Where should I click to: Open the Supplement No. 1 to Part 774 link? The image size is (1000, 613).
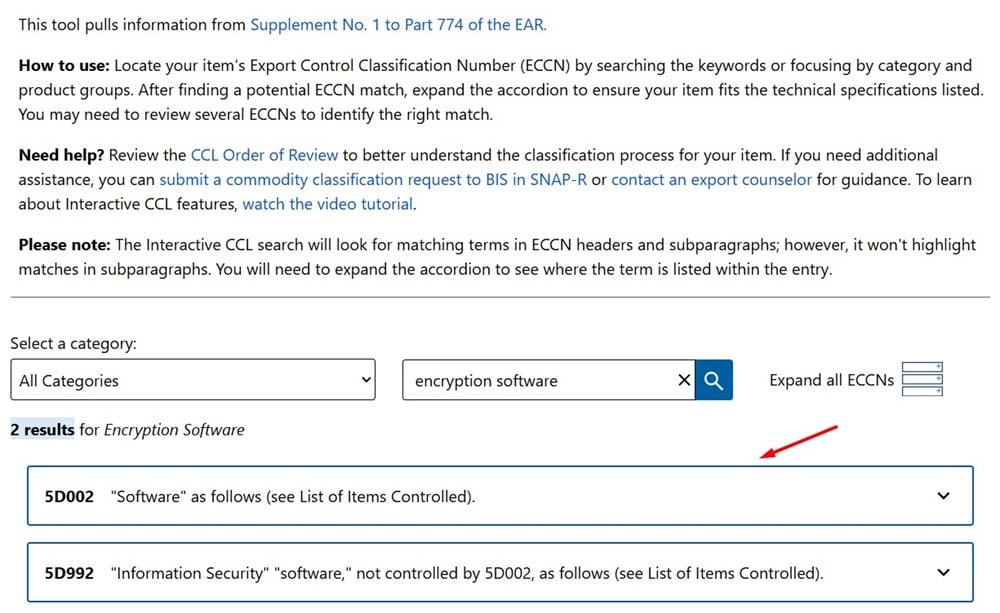point(398,24)
